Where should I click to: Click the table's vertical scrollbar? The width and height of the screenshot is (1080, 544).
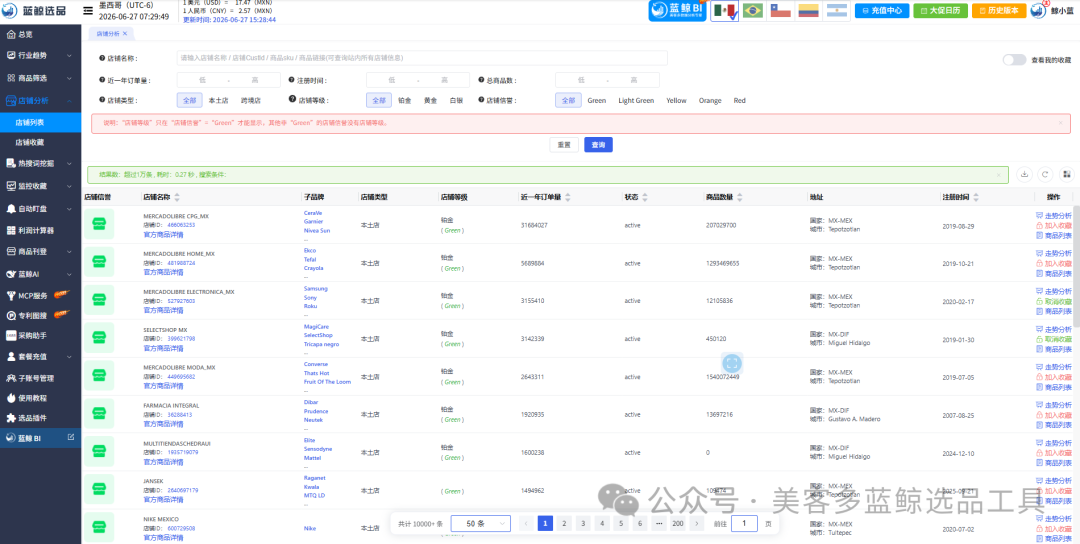pos(1076,265)
